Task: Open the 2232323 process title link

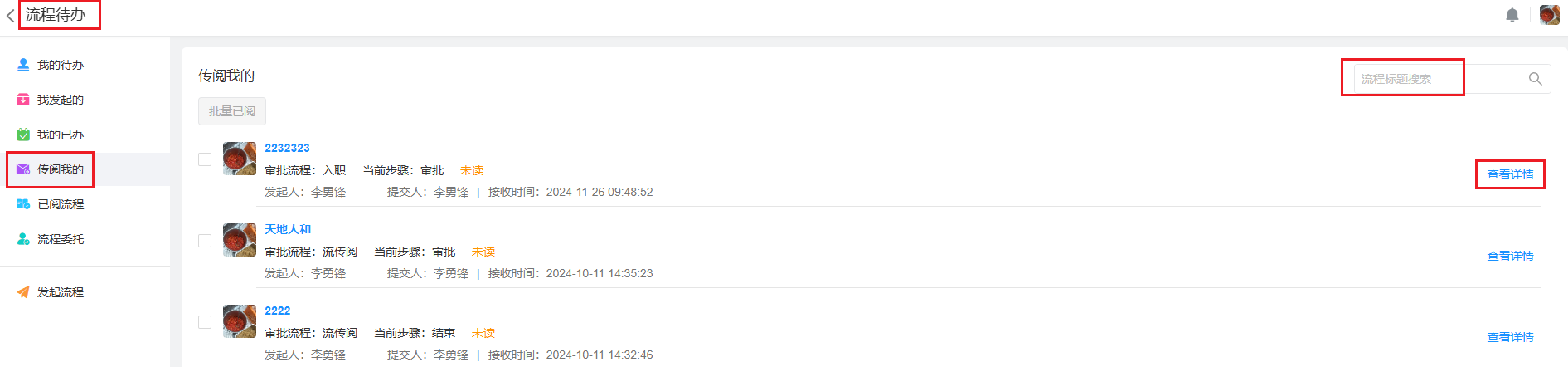Action: (x=287, y=148)
